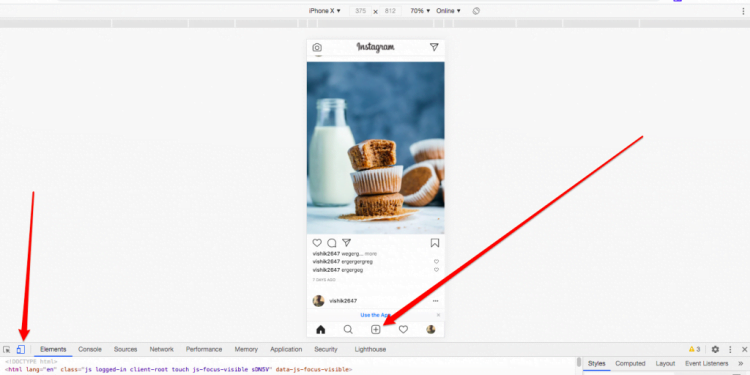Open the Instagram search tab
750x375 pixels.
point(348,330)
